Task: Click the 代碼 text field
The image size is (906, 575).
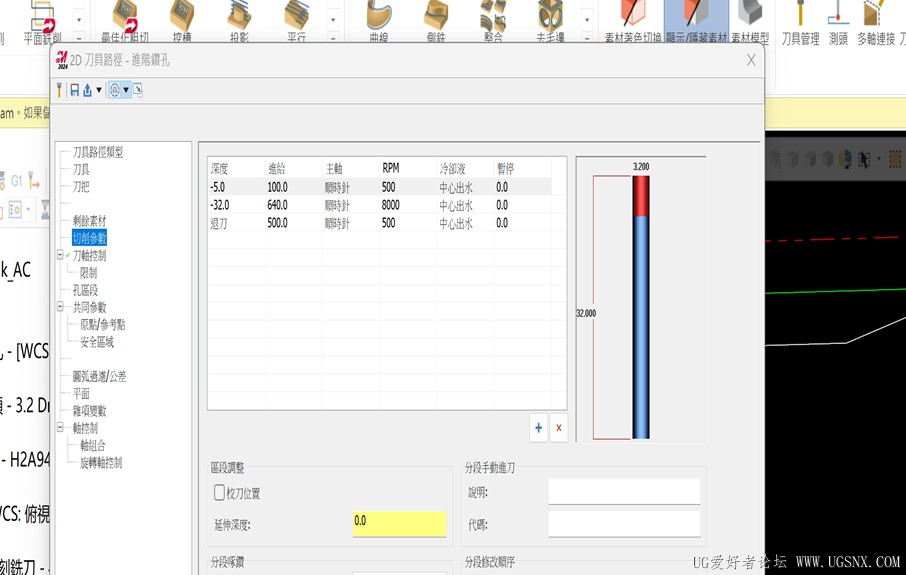Action: coord(624,524)
